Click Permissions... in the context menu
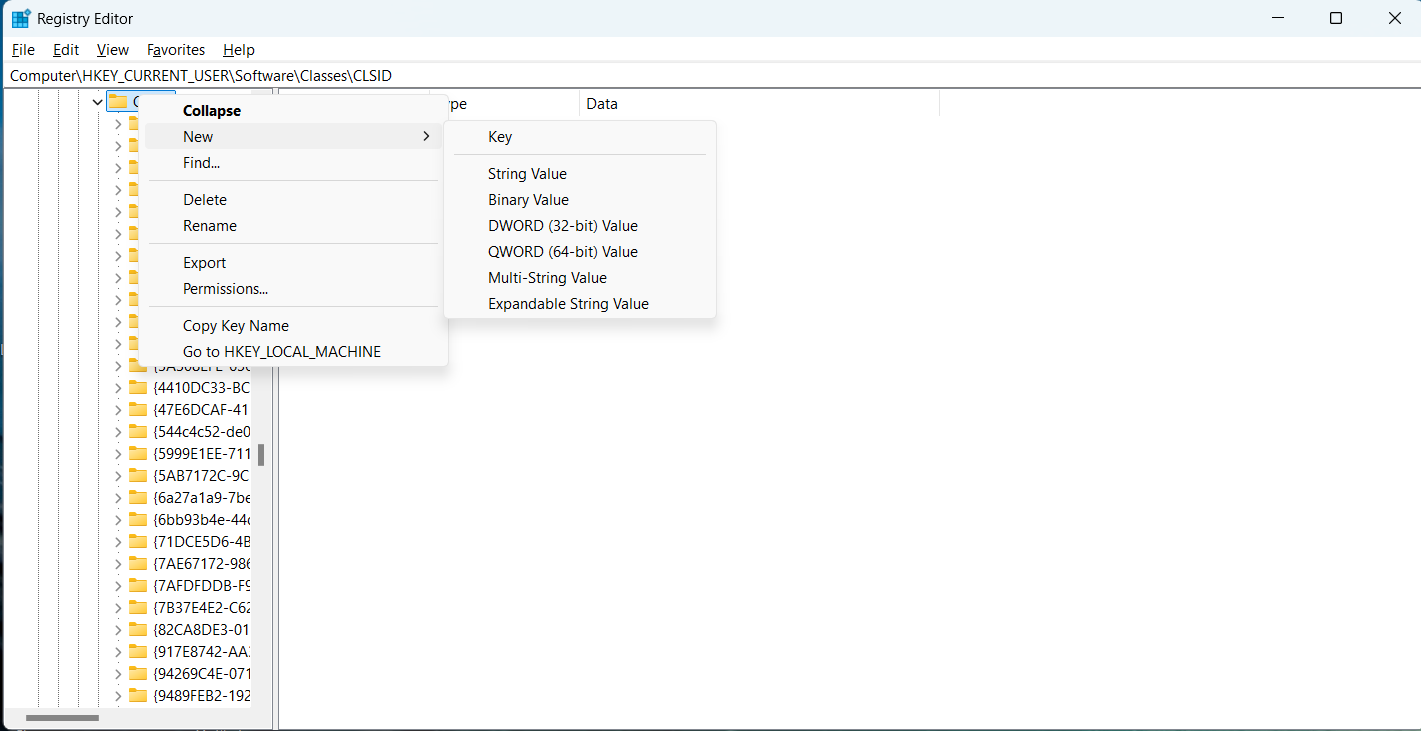 coord(225,289)
